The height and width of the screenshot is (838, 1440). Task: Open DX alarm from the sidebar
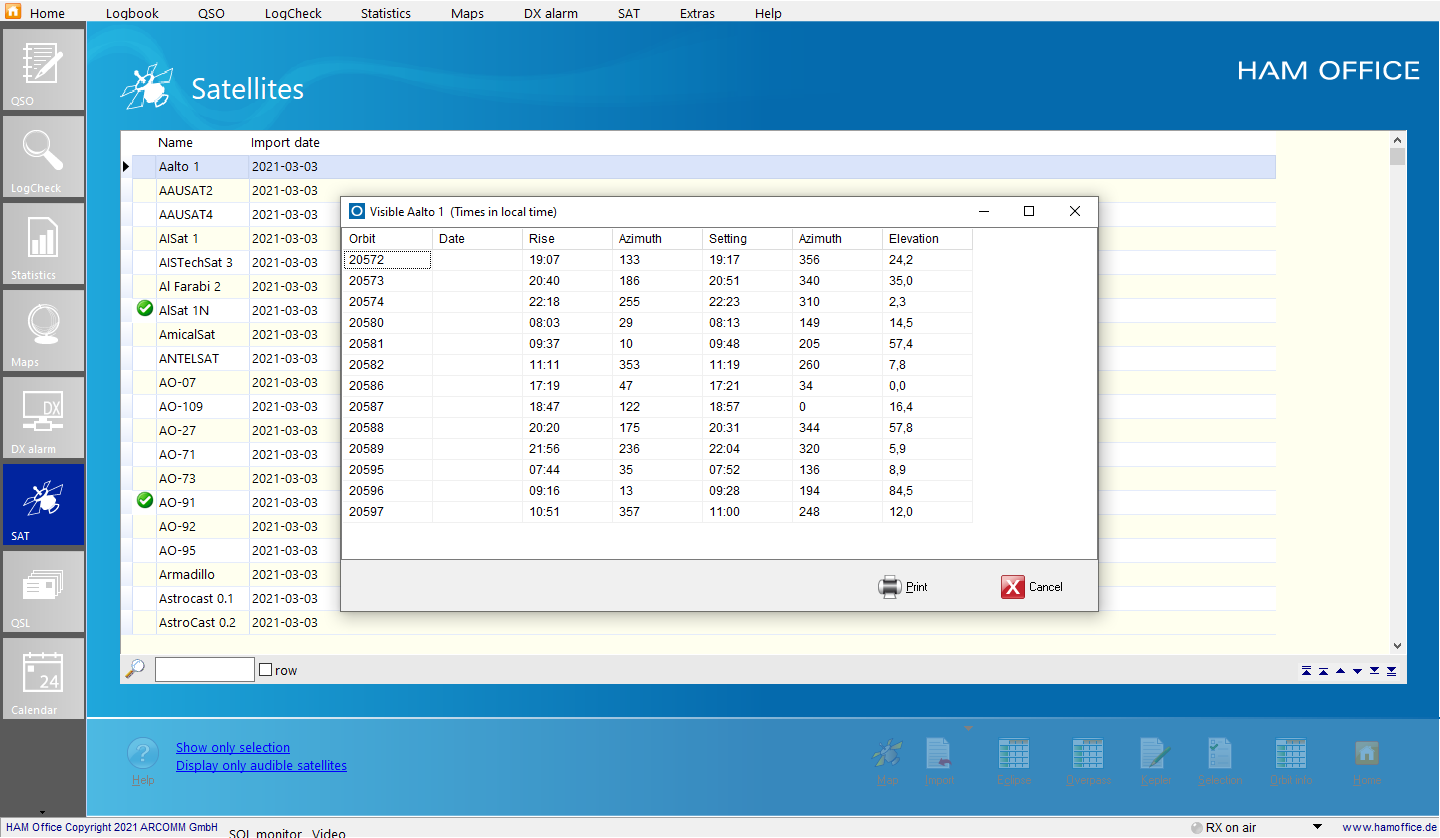[43, 417]
